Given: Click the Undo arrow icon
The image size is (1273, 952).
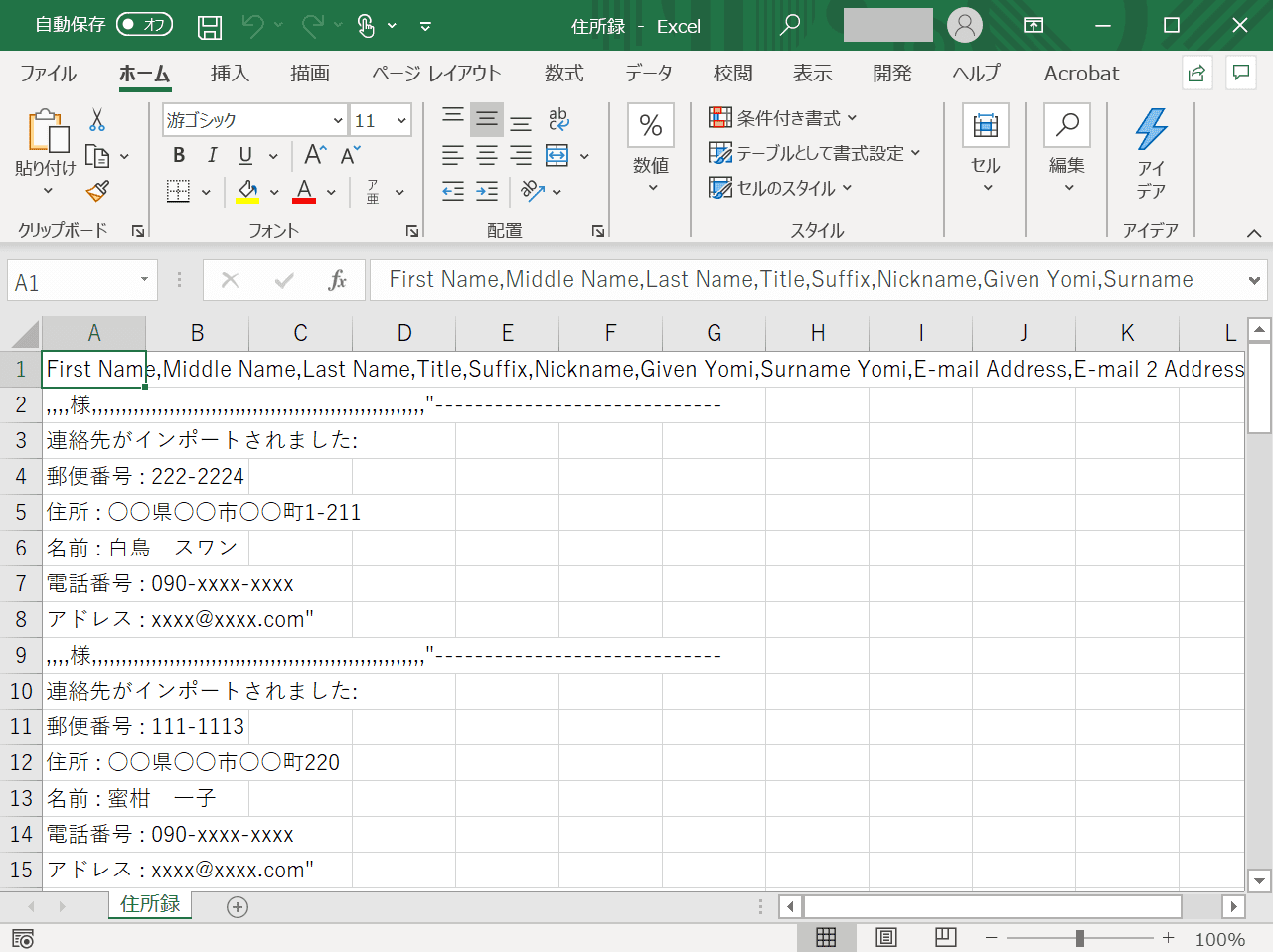Looking at the screenshot, I should (253, 26).
